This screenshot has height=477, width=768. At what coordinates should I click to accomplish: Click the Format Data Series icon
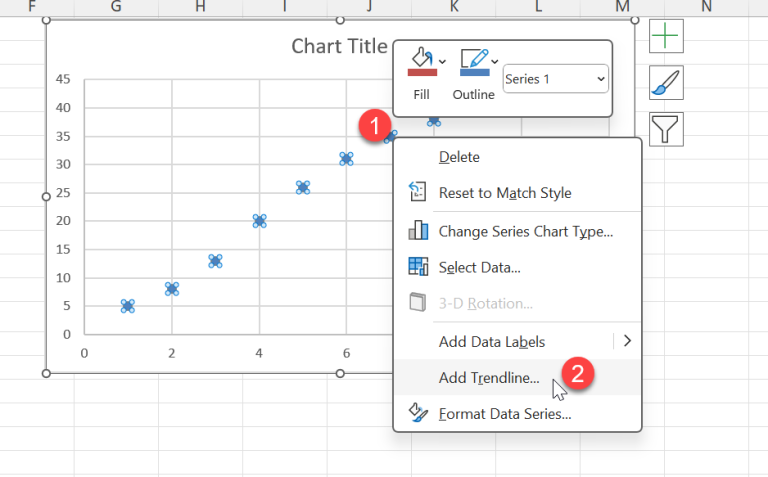click(x=418, y=414)
